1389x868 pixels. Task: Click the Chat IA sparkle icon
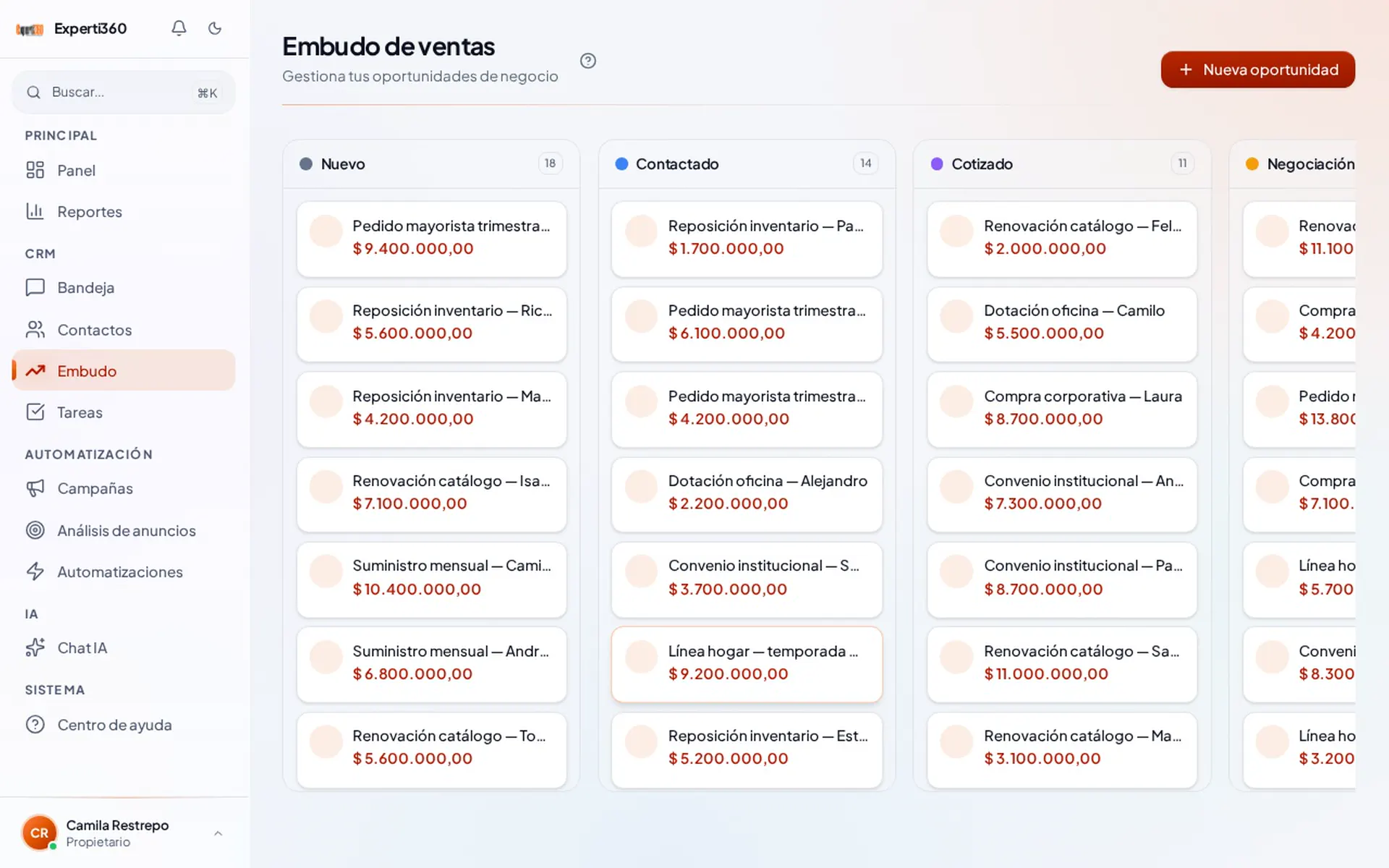coord(35,647)
